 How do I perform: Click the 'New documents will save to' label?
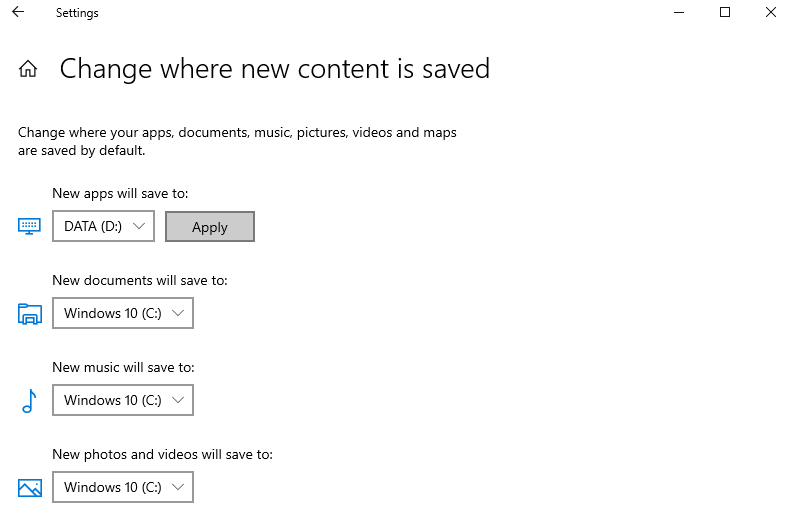140,280
